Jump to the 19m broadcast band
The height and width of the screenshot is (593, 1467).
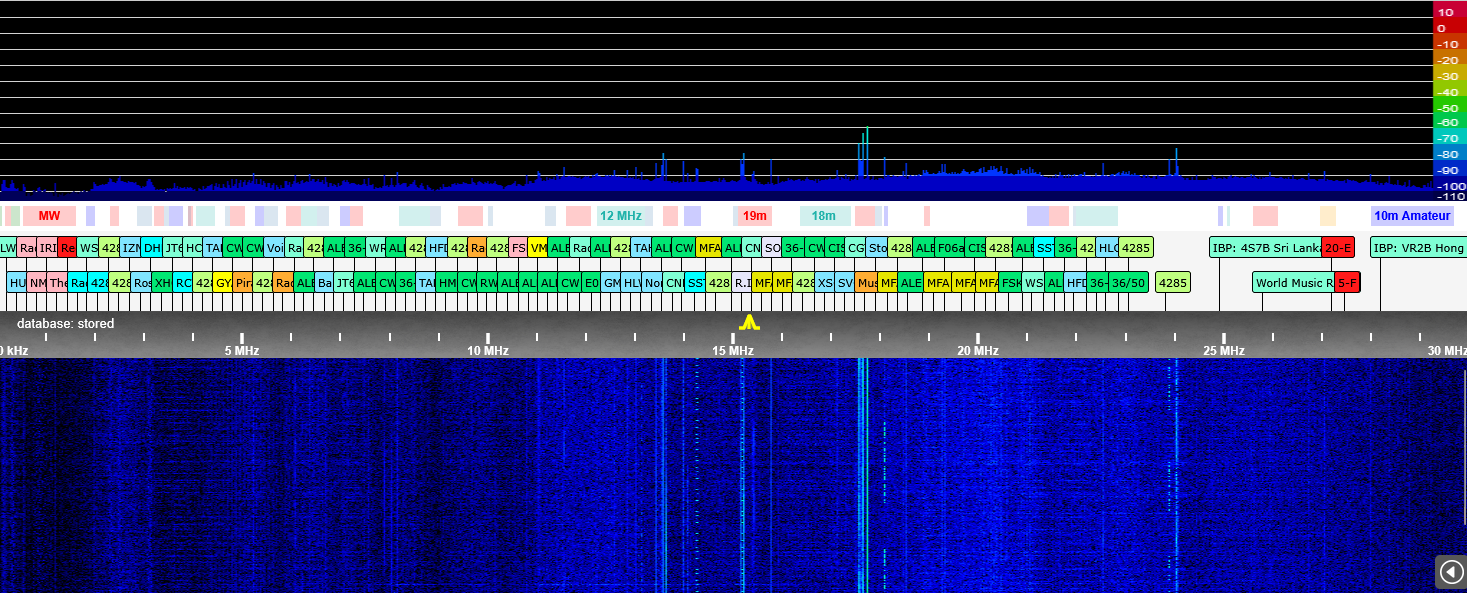pos(755,216)
